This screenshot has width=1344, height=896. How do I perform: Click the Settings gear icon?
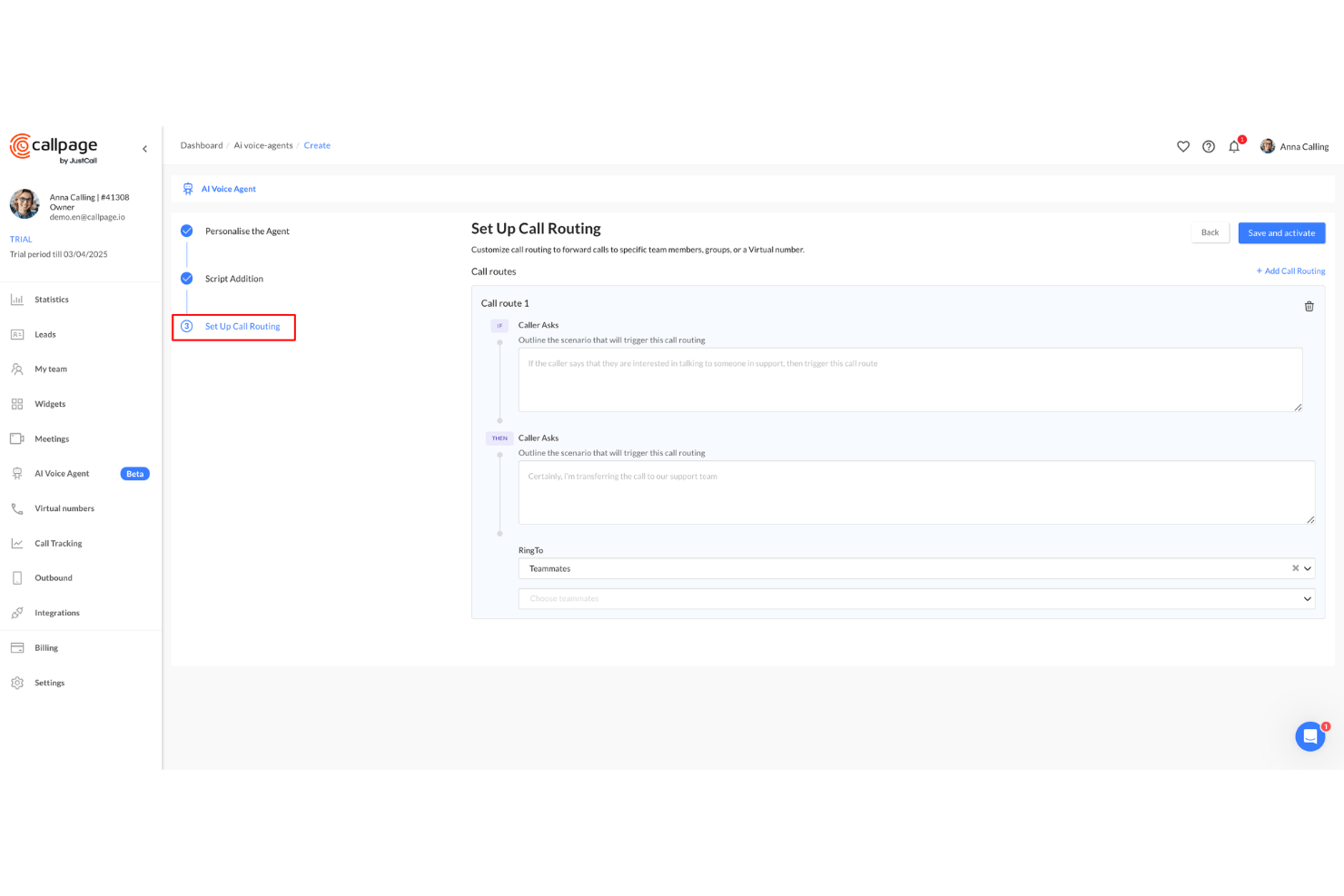pos(17,683)
